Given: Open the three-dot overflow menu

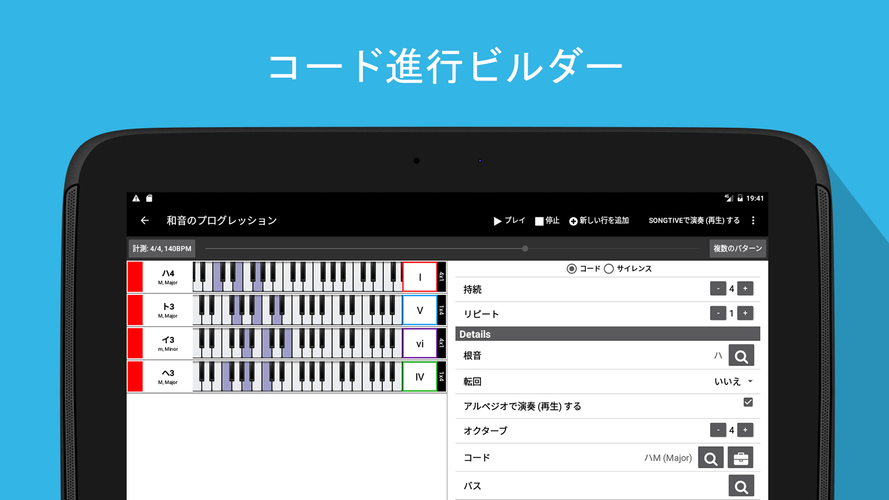Looking at the screenshot, I should (753, 221).
